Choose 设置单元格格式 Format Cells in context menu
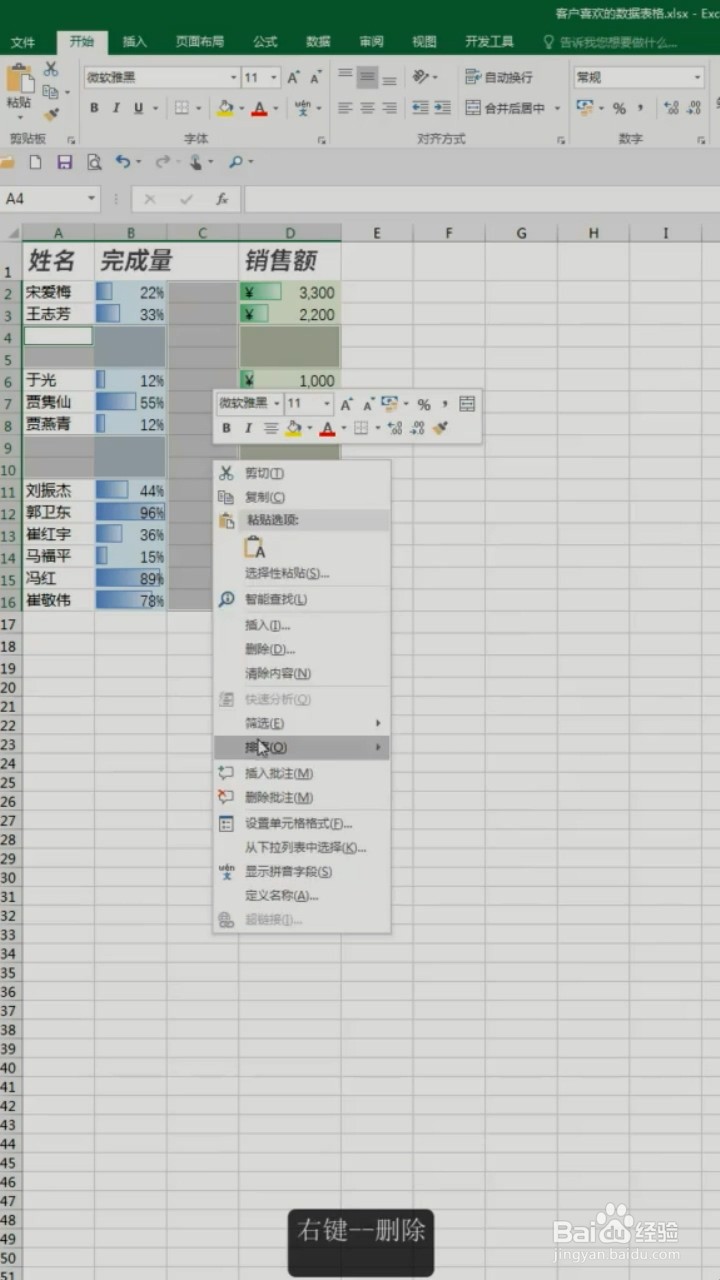 301,823
